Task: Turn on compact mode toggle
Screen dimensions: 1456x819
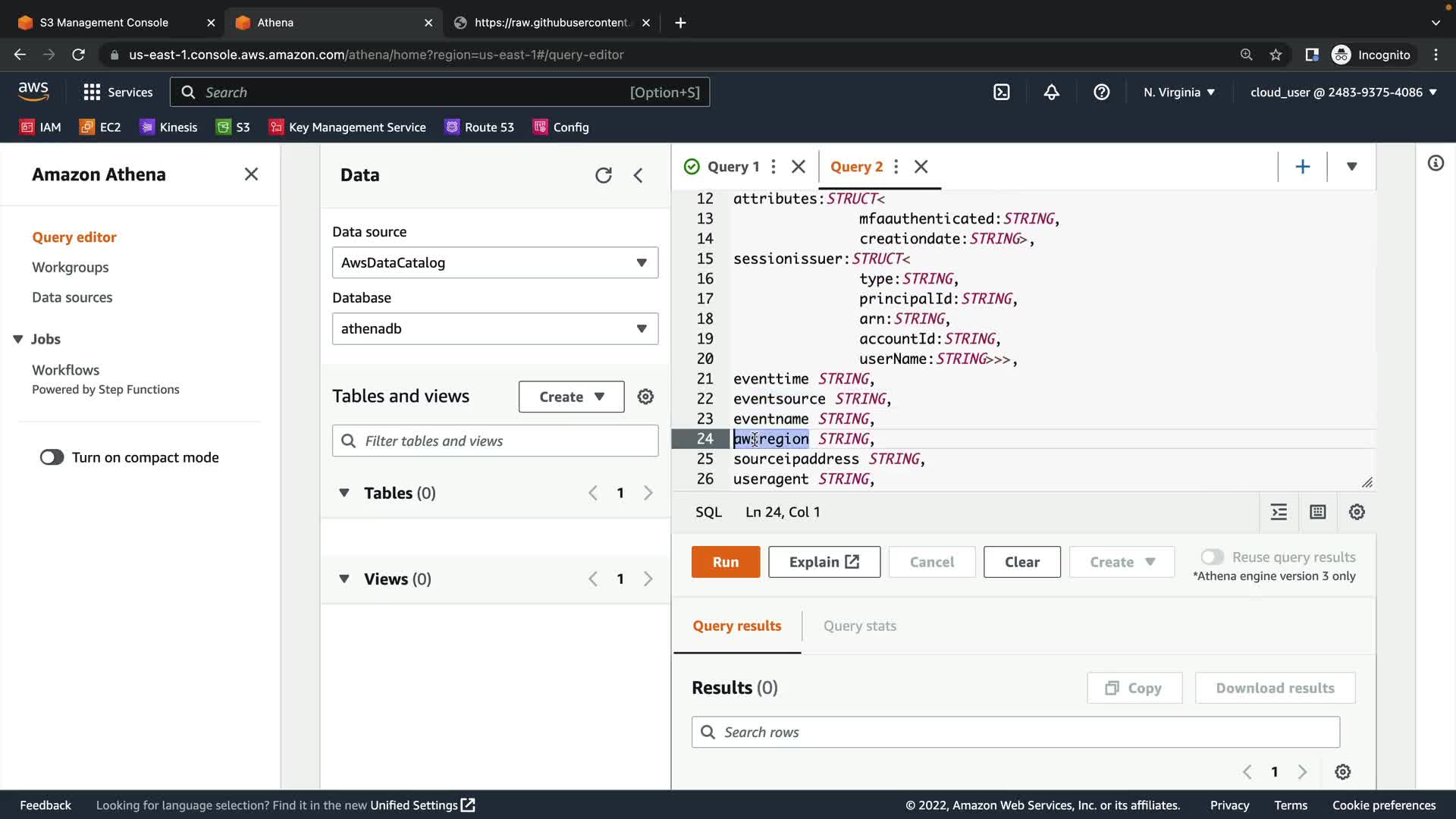Action: (x=52, y=457)
